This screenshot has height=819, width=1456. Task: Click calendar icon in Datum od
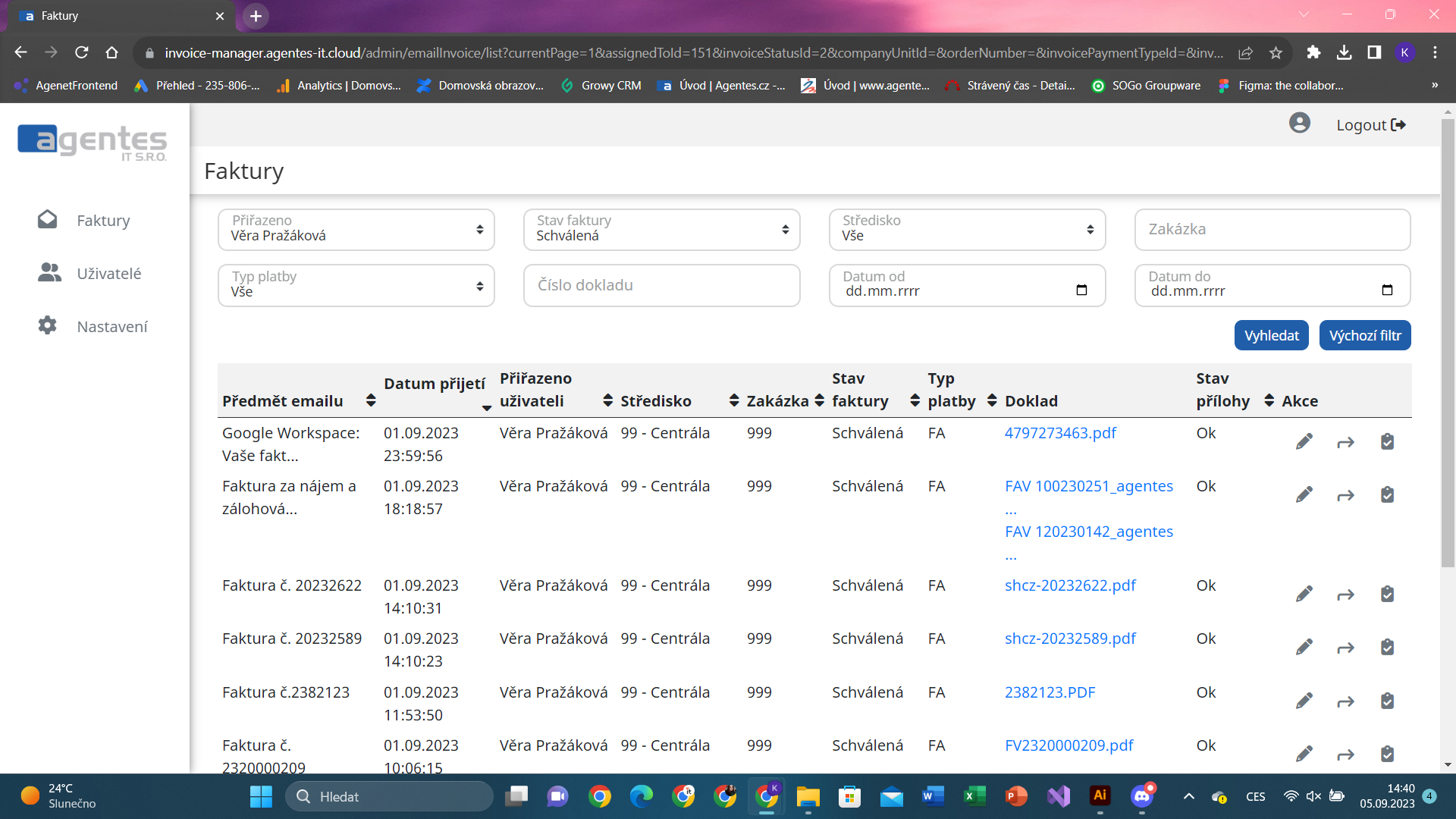pos(1081,290)
